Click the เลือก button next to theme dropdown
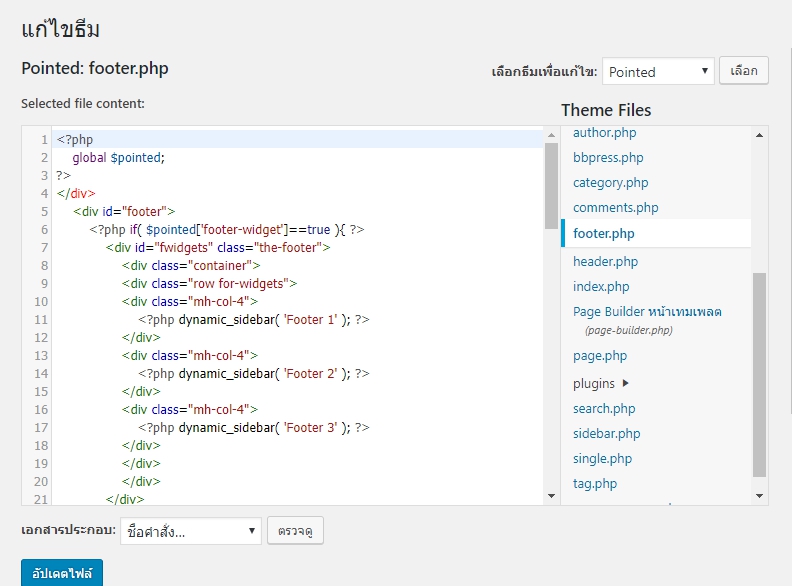 (x=744, y=70)
